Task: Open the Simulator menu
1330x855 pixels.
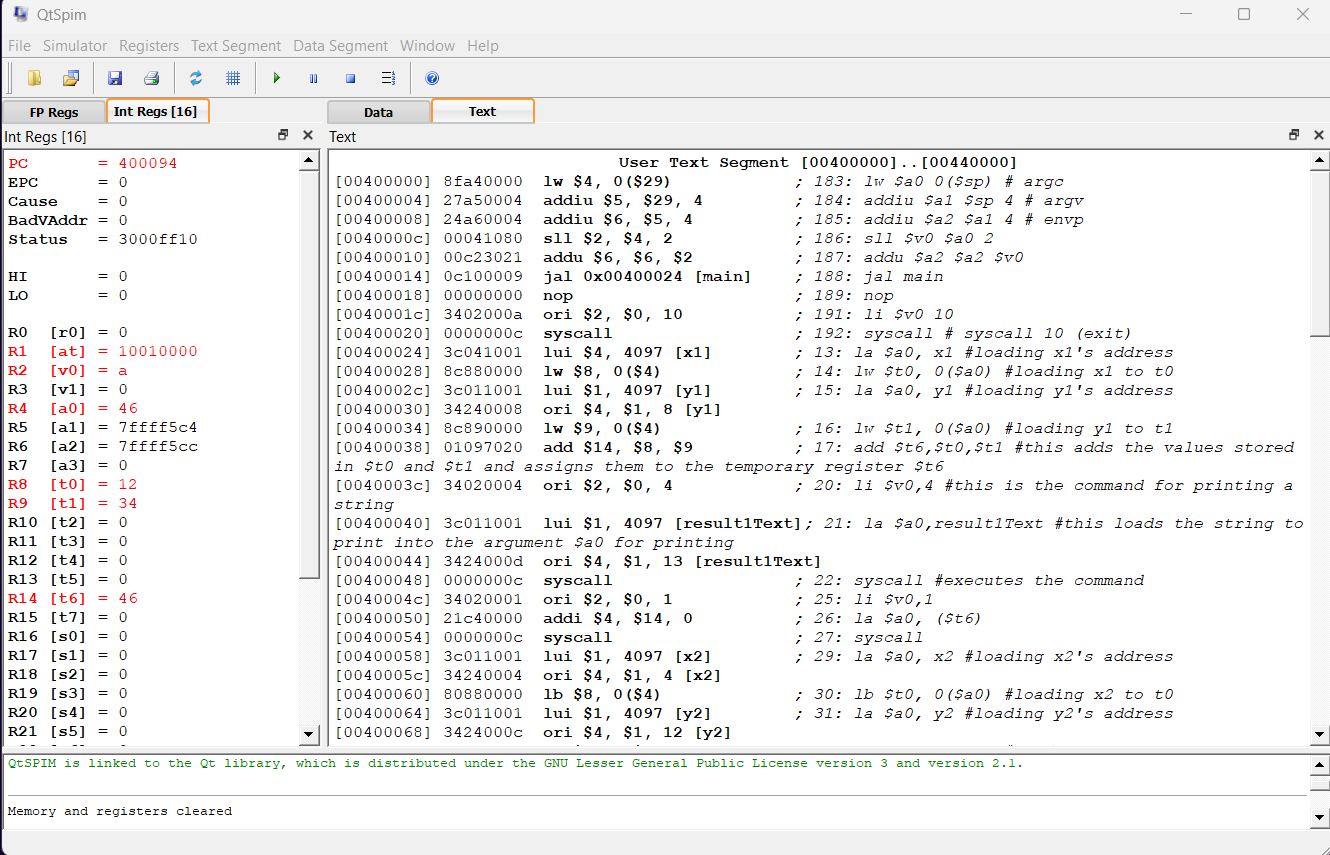Action: pos(75,45)
